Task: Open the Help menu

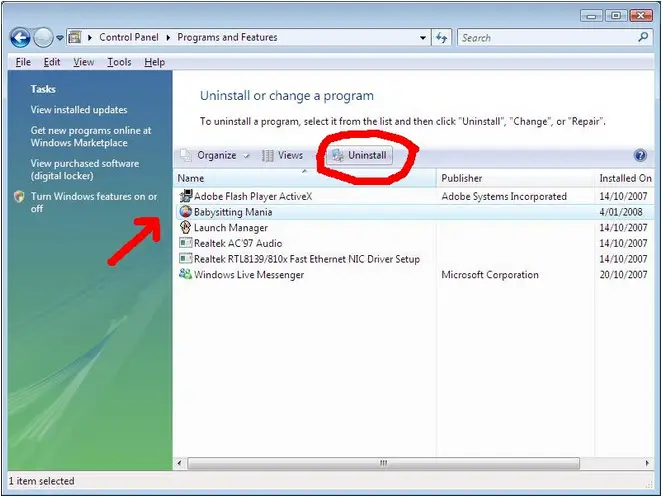Action: [x=155, y=62]
